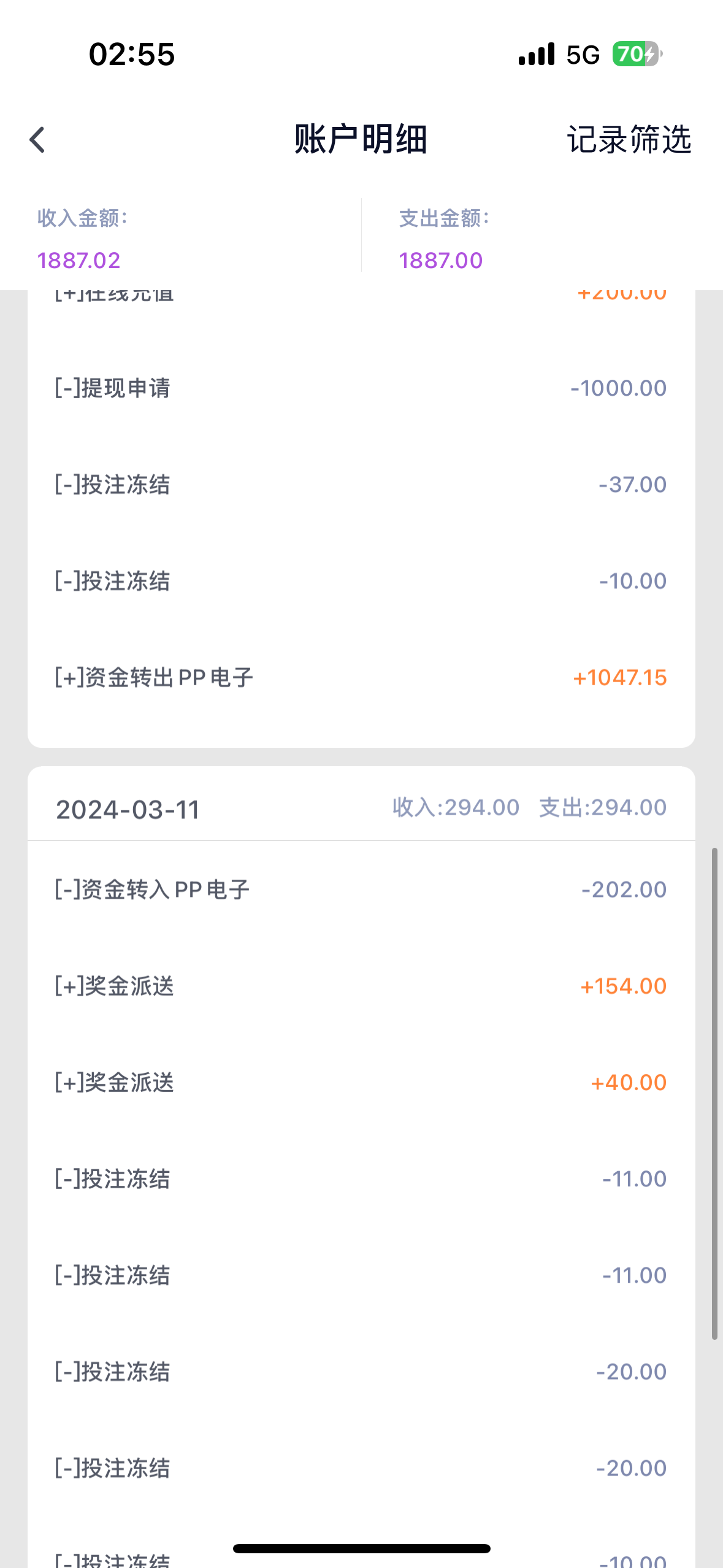Tap the battery indicator in status bar
Viewport: 723px width, 1568px height.
click(x=637, y=55)
